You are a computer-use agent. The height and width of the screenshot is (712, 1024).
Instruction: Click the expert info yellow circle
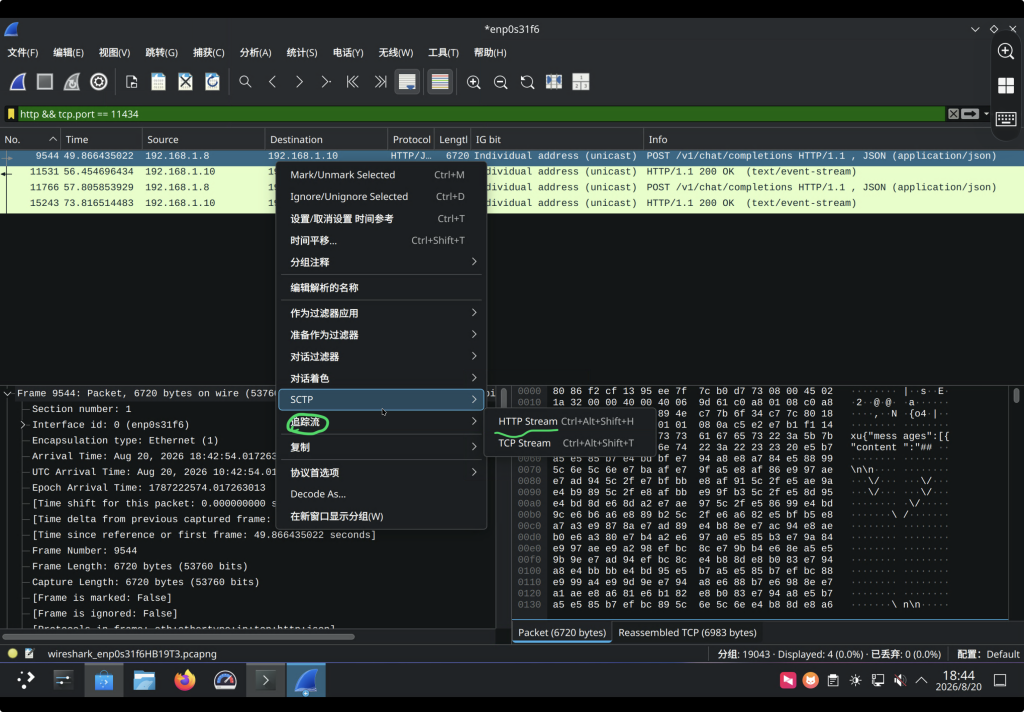click(x=12, y=653)
